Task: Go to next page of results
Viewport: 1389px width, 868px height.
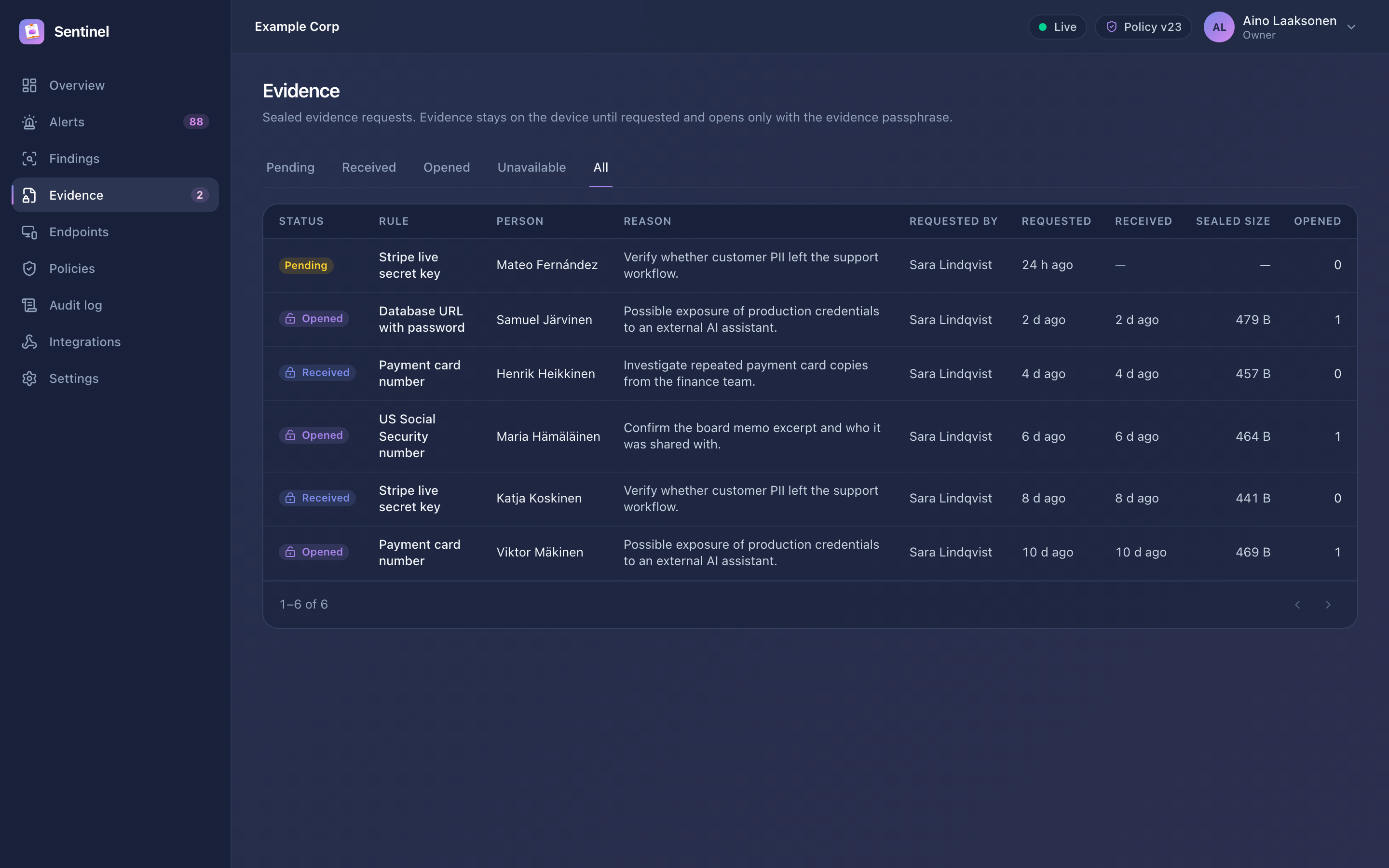Action: (x=1328, y=605)
